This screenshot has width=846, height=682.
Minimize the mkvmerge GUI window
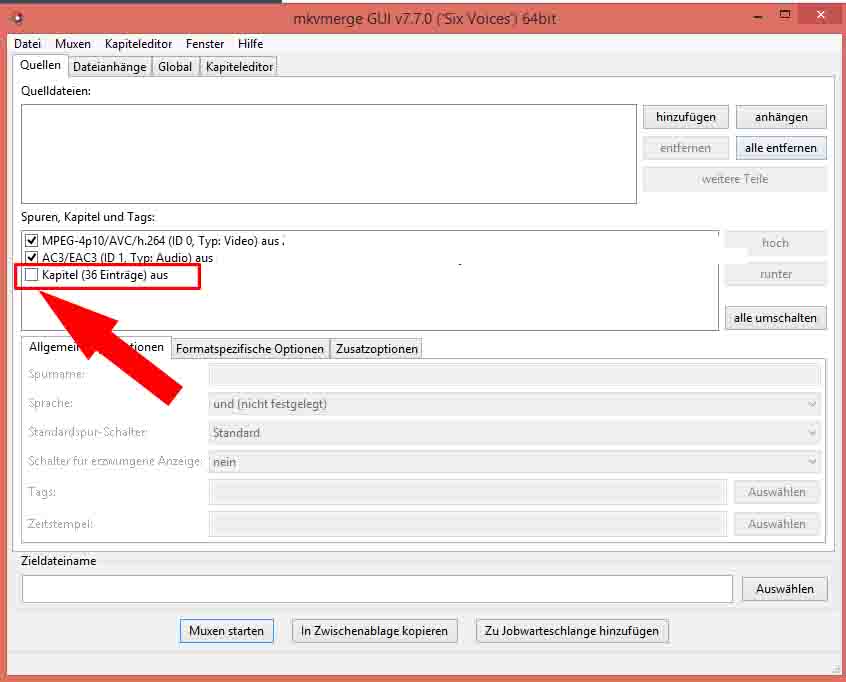pos(758,16)
